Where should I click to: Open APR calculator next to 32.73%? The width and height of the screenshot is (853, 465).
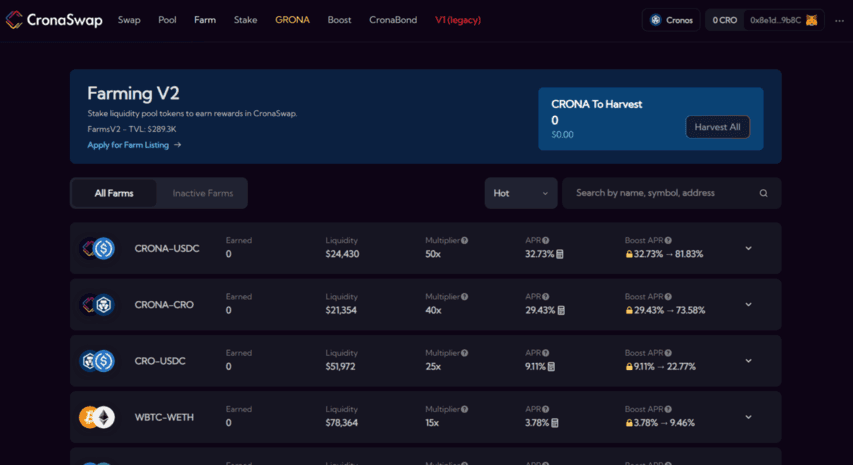pyautogui.click(x=560, y=254)
